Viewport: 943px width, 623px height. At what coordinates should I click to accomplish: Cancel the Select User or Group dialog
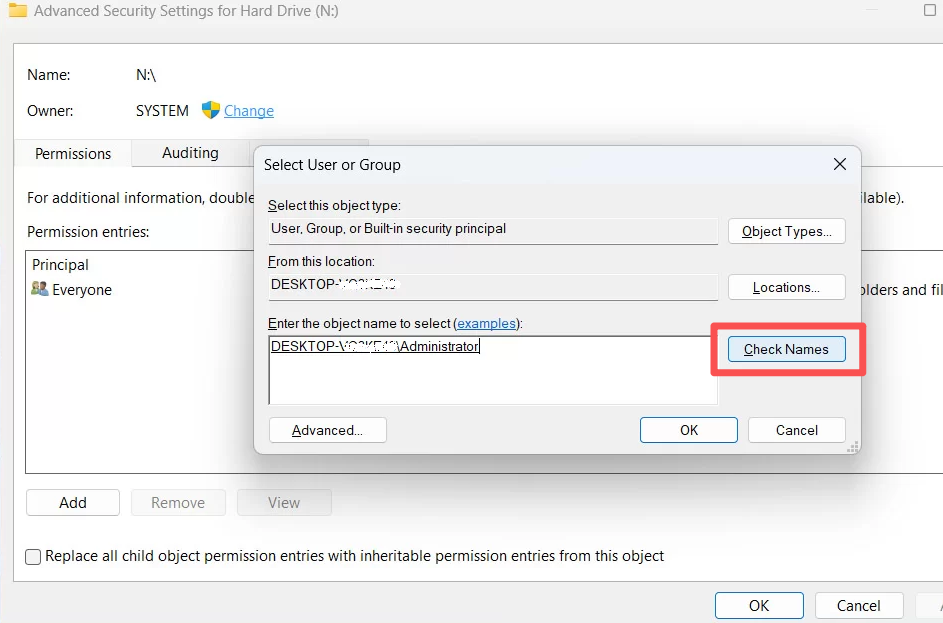(797, 430)
